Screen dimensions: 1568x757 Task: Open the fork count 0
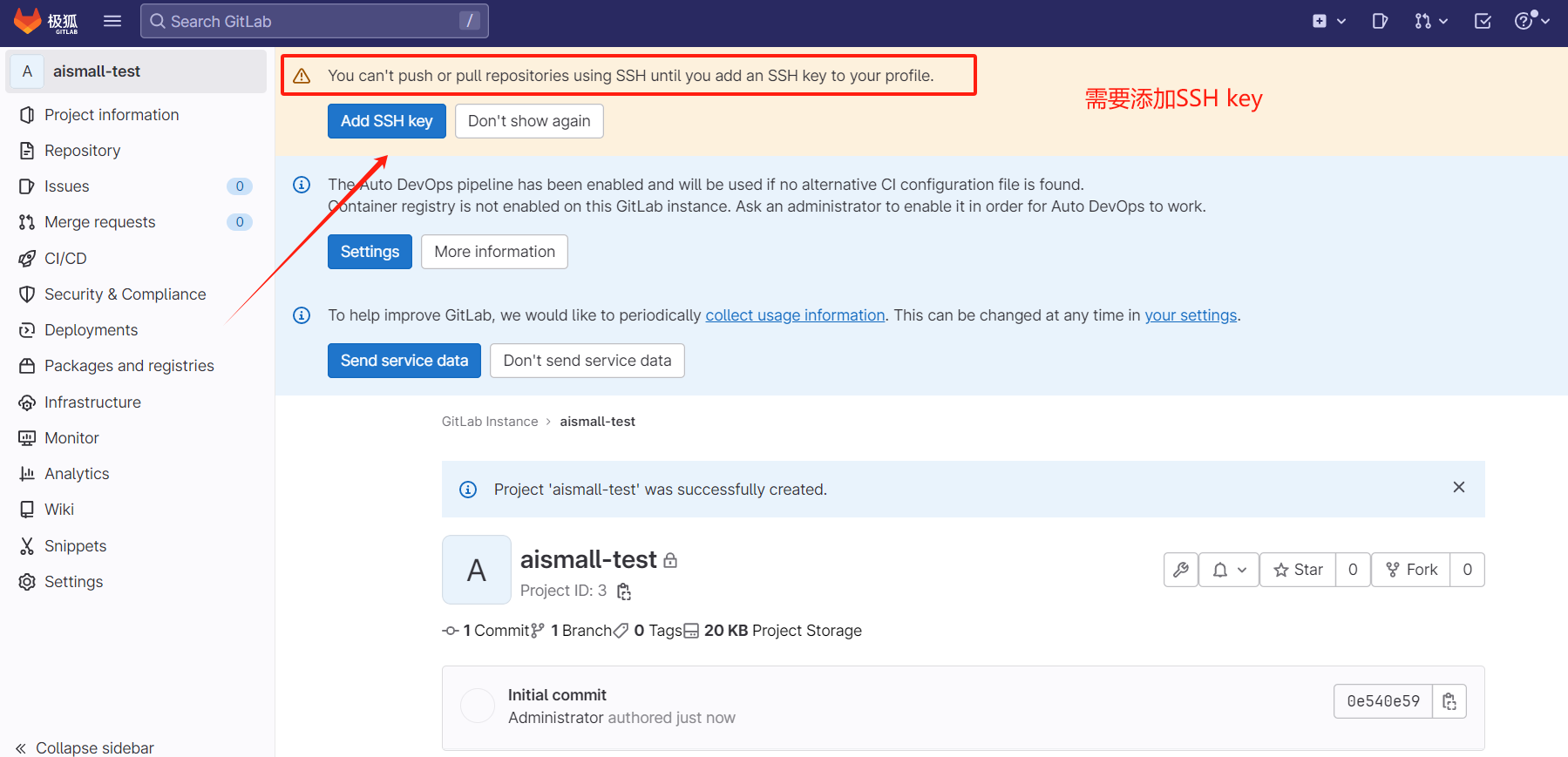(x=1468, y=570)
